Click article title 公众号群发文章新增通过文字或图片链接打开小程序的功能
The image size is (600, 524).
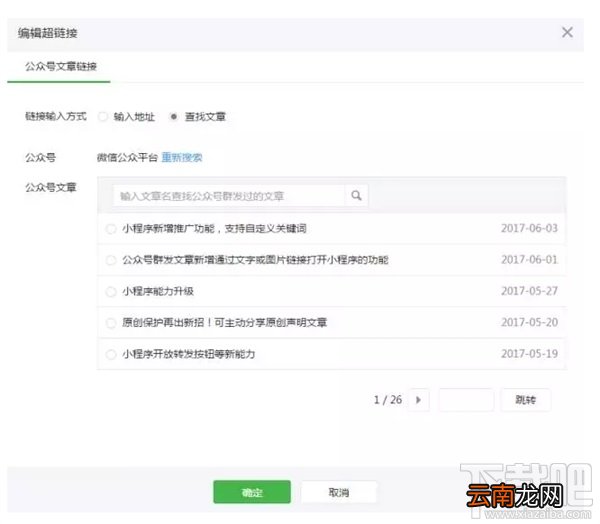click(255, 260)
